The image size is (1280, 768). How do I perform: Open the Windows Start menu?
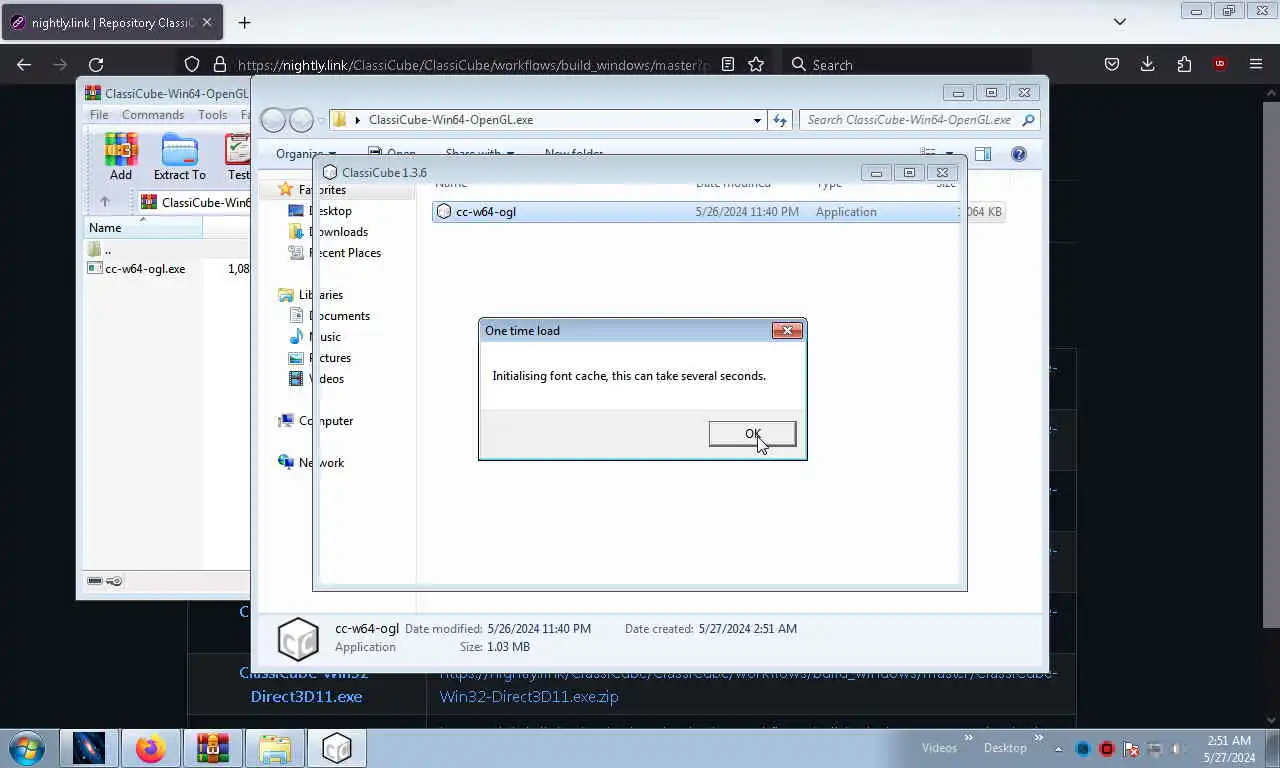[x=26, y=748]
